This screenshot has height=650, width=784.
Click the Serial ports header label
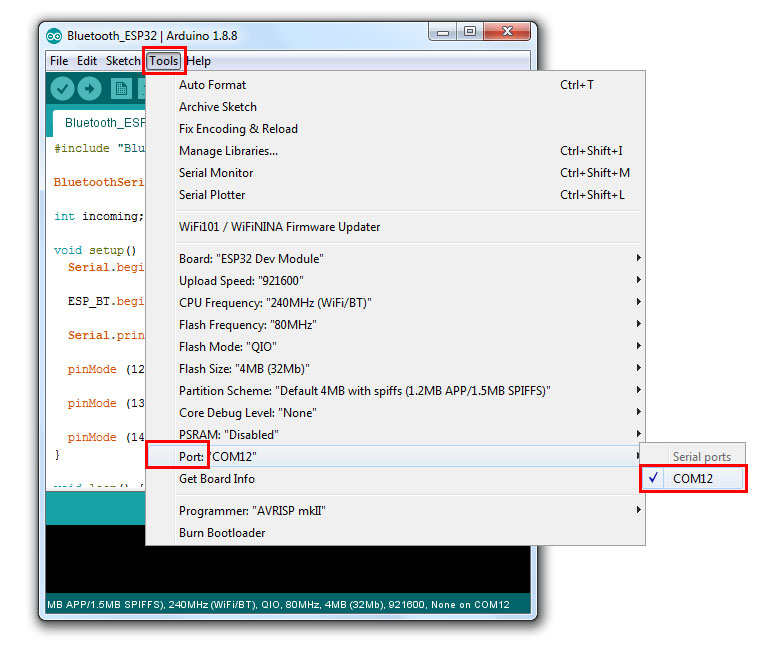pos(701,456)
